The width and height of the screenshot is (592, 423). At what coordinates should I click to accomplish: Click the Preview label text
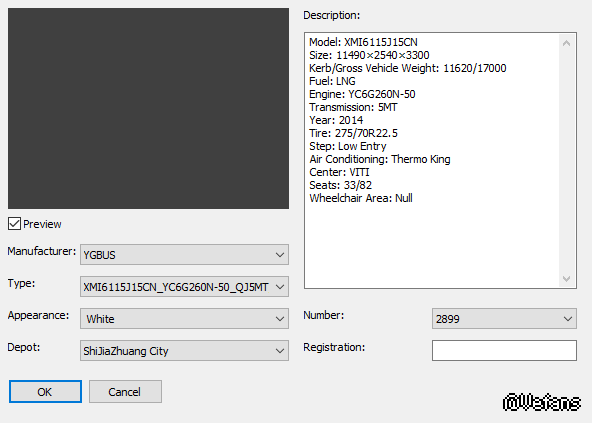pyautogui.click(x=42, y=224)
